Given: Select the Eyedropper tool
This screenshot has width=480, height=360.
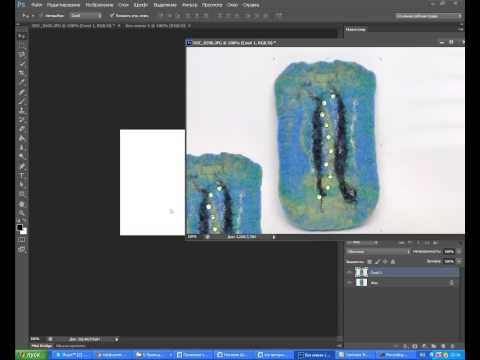Looking at the screenshot, I should coord(22,82).
